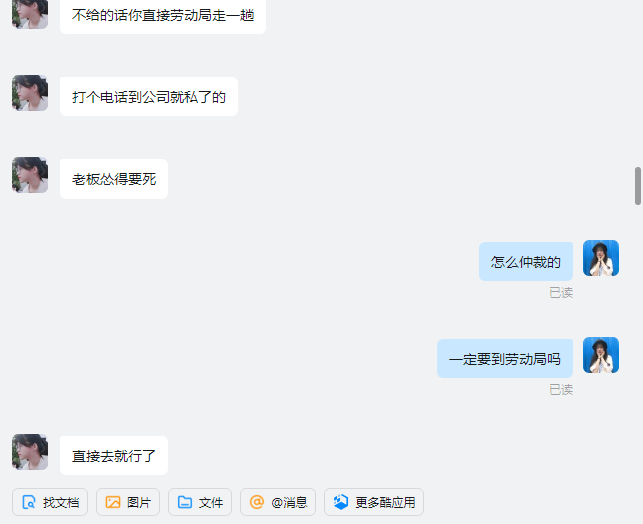
Task: Click sender avatar next to 怎么仲裁的
Action: [601, 258]
